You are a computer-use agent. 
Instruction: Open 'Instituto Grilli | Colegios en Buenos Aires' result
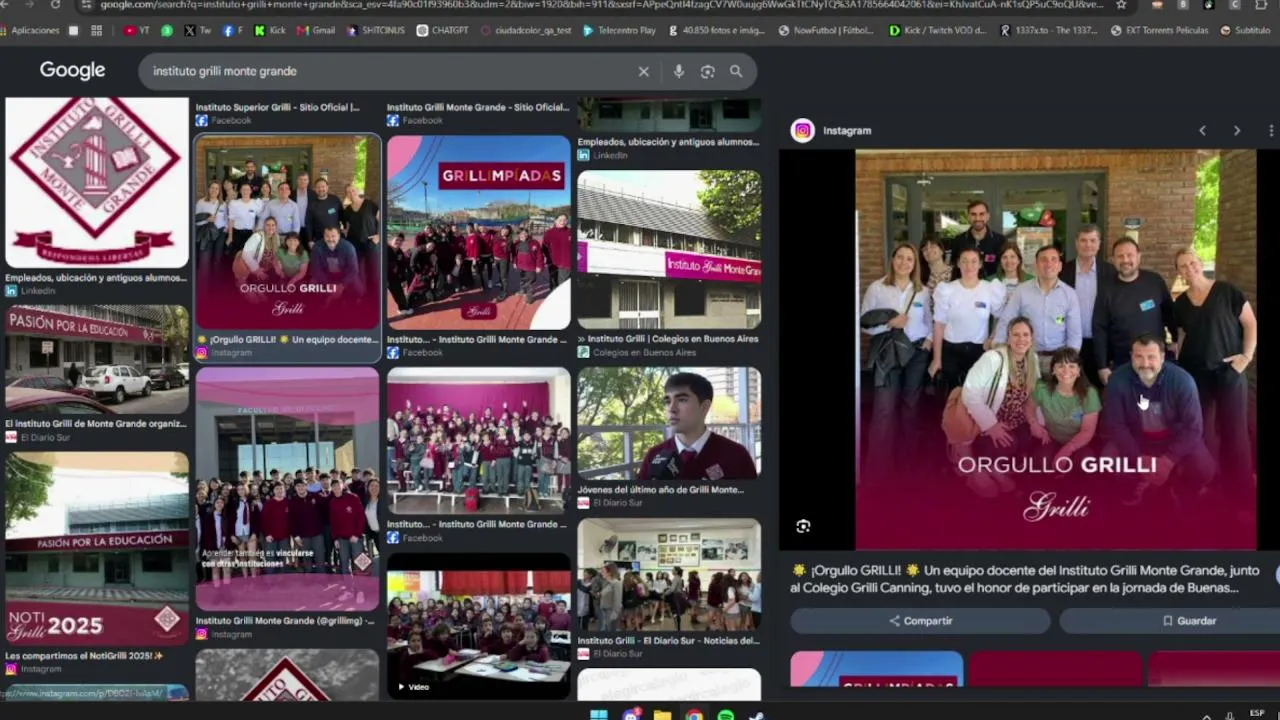pos(668,338)
